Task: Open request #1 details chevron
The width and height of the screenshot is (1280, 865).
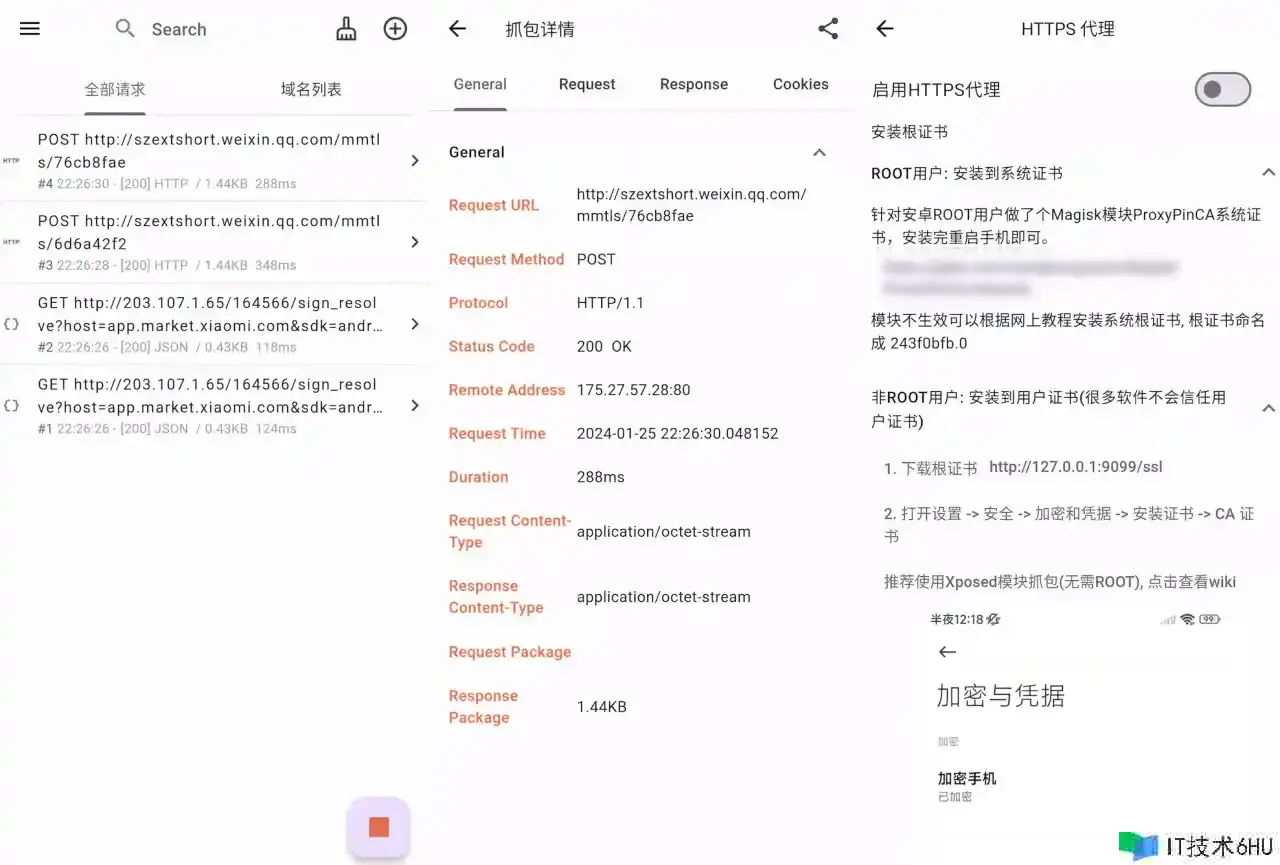Action: pyautogui.click(x=415, y=406)
